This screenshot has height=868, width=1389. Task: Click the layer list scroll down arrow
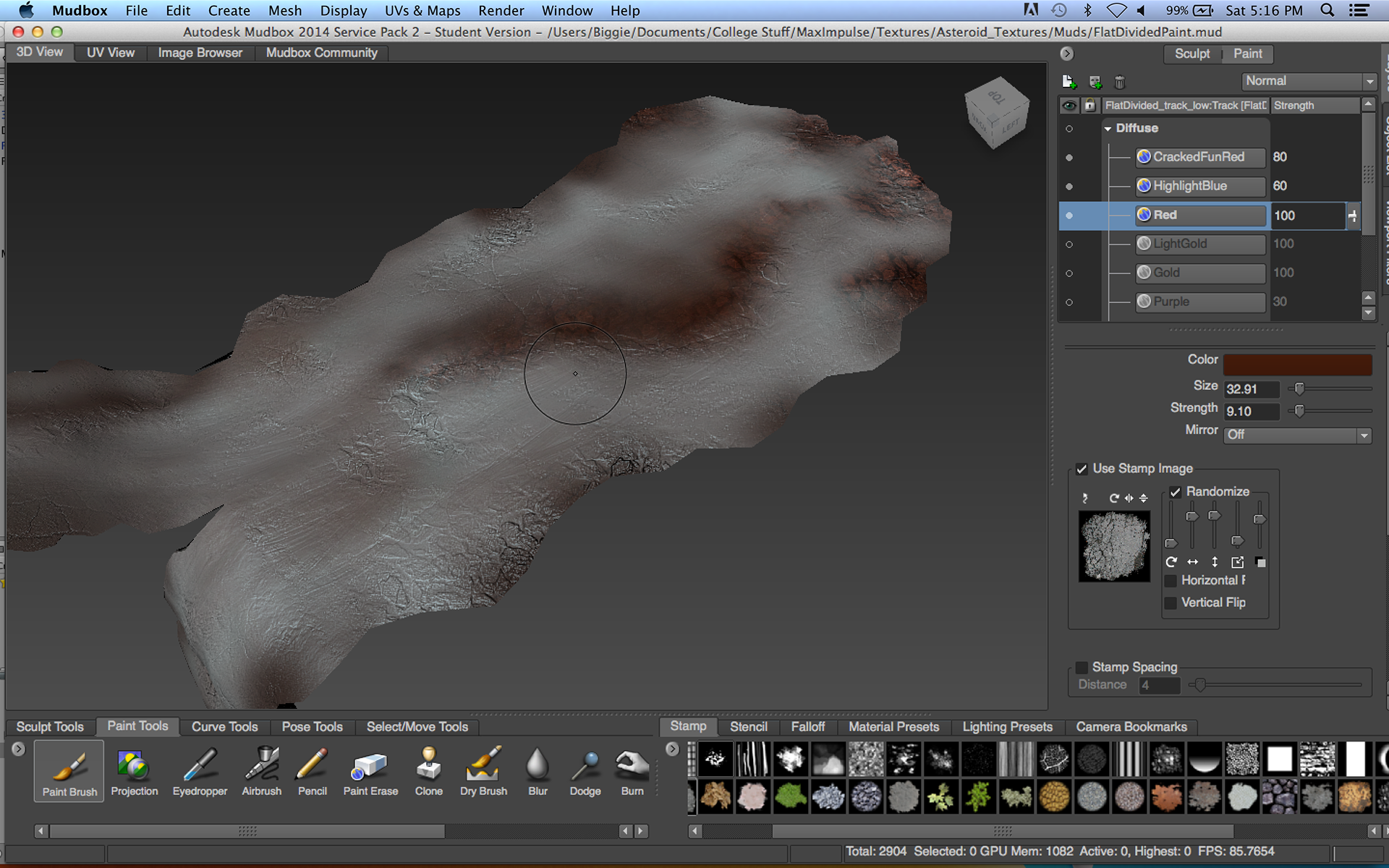(1367, 314)
